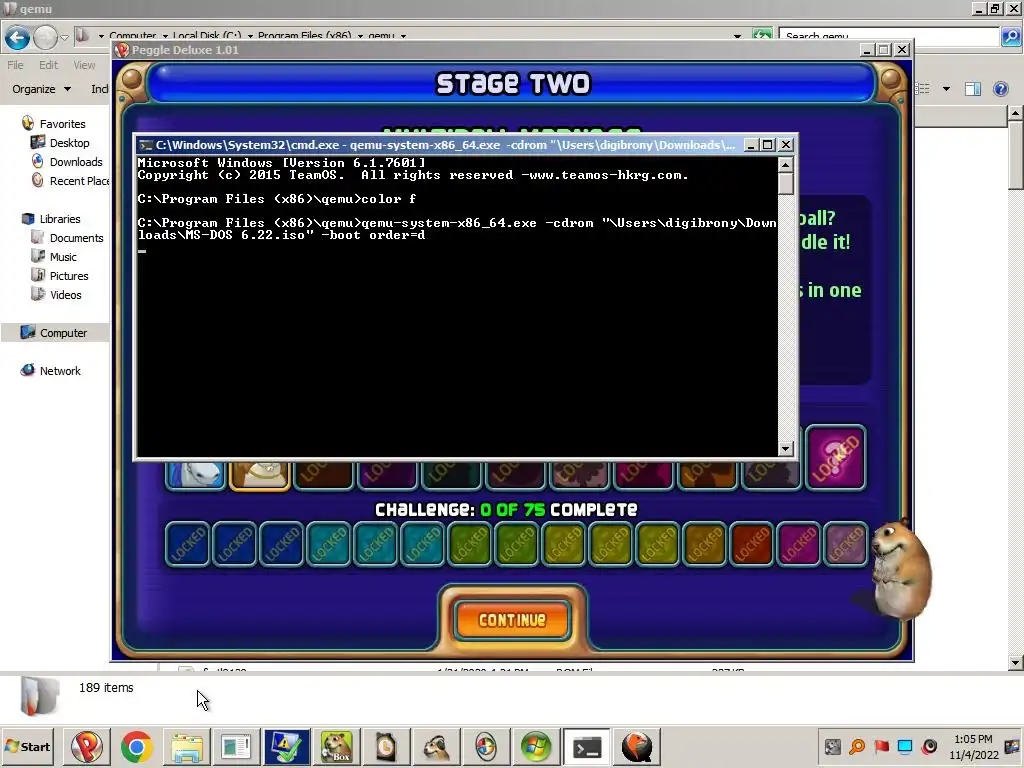Launch Google Chrome from the taskbar
The width and height of the screenshot is (1024, 768).
(x=136, y=746)
